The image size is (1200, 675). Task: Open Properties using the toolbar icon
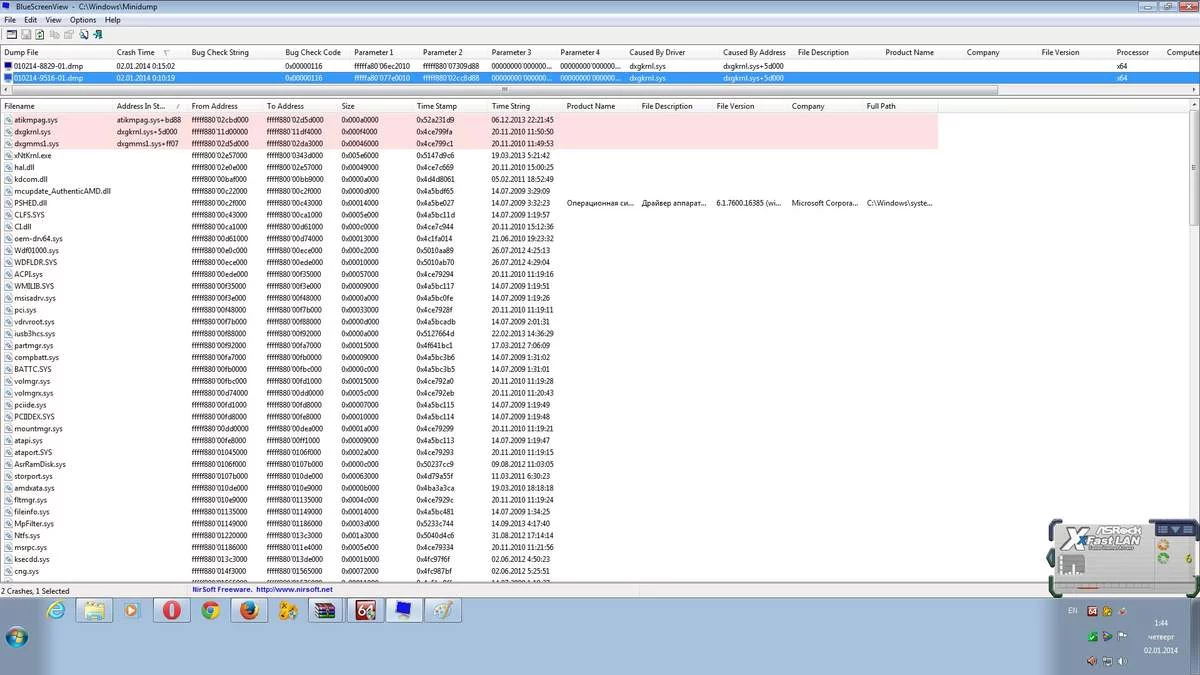[68, 34]
